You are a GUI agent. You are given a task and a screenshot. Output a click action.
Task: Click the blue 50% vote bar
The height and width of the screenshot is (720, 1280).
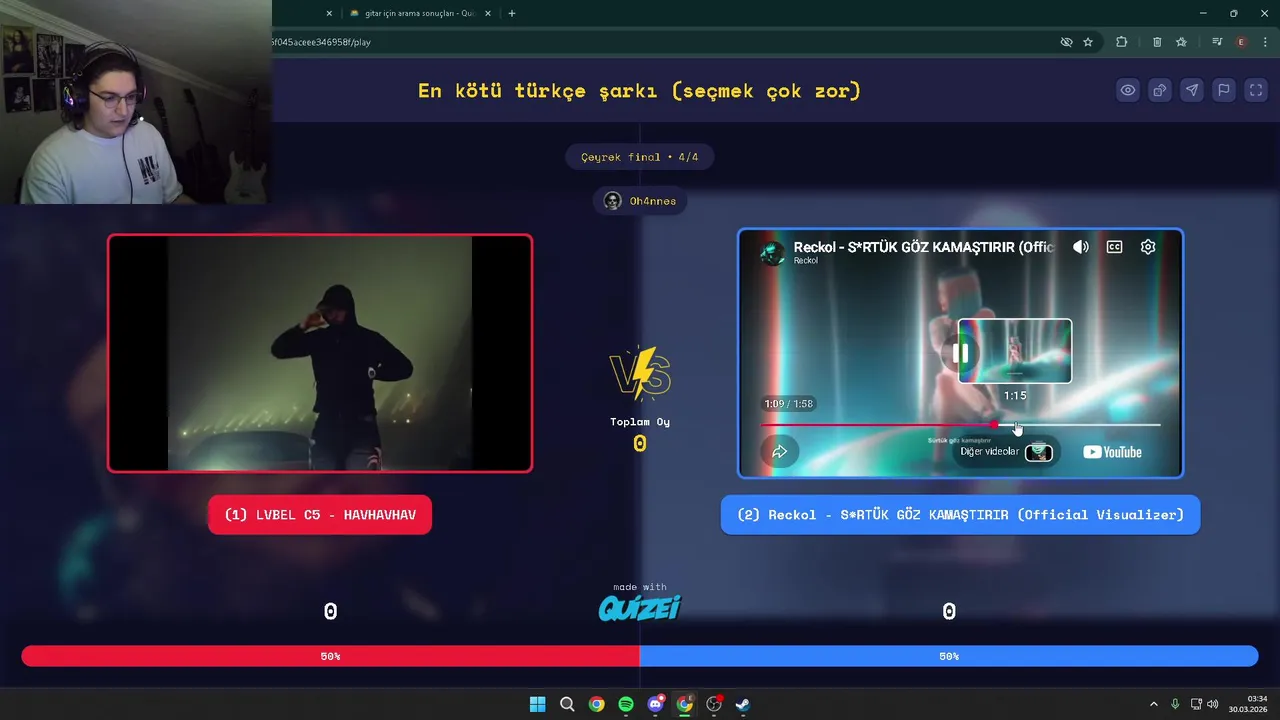pos(949,656)
